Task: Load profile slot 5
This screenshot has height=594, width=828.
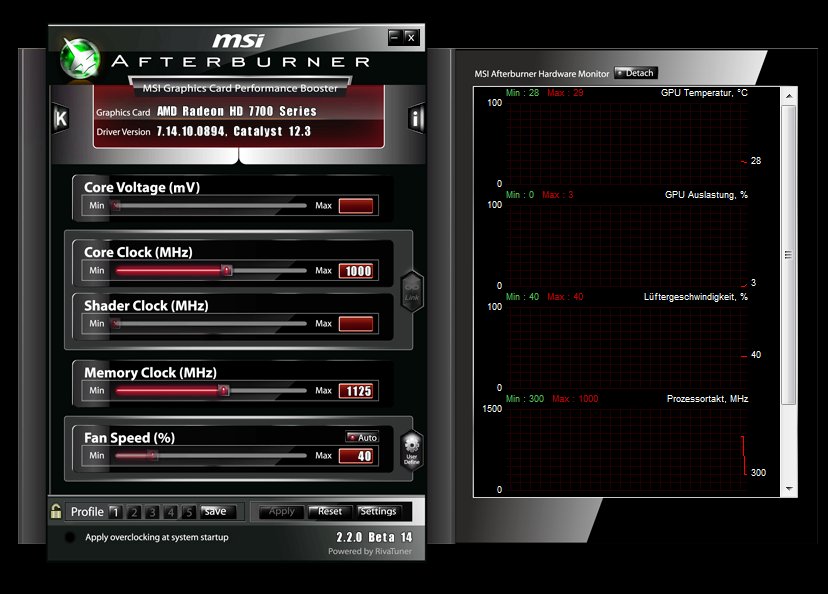Action: [189, 512]
